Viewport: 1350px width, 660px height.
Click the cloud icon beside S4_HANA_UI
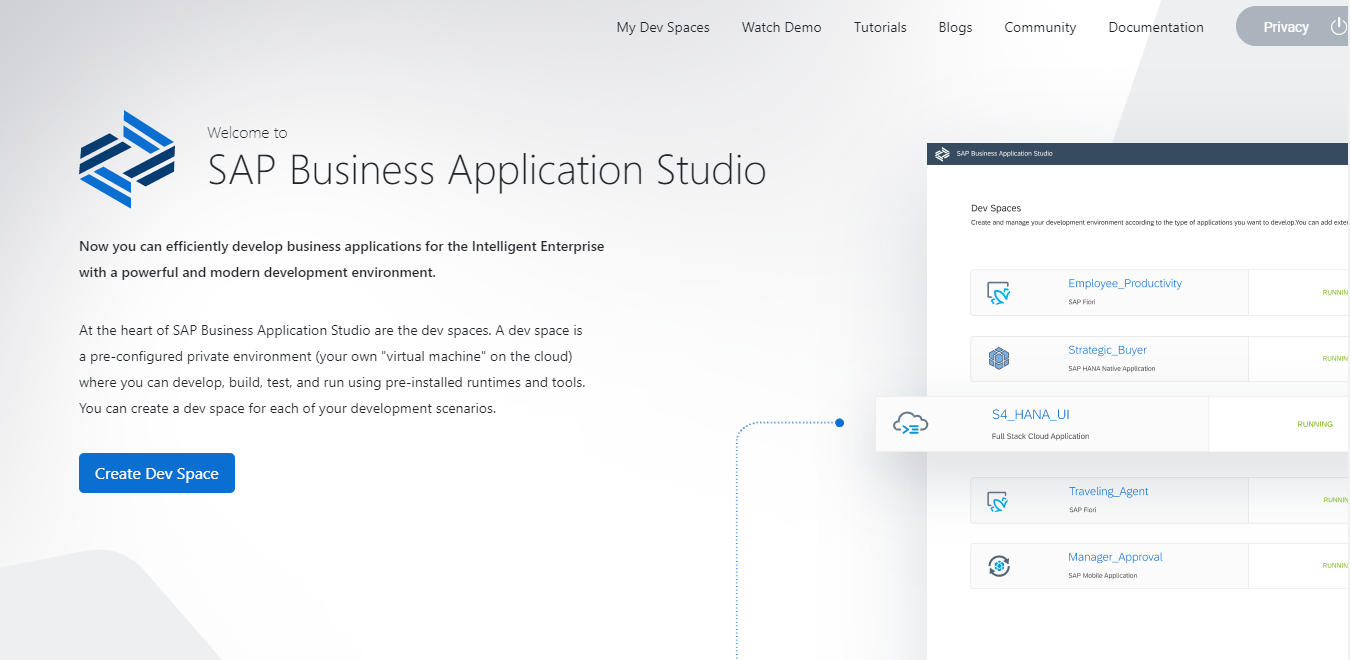(x=910, y=424)
